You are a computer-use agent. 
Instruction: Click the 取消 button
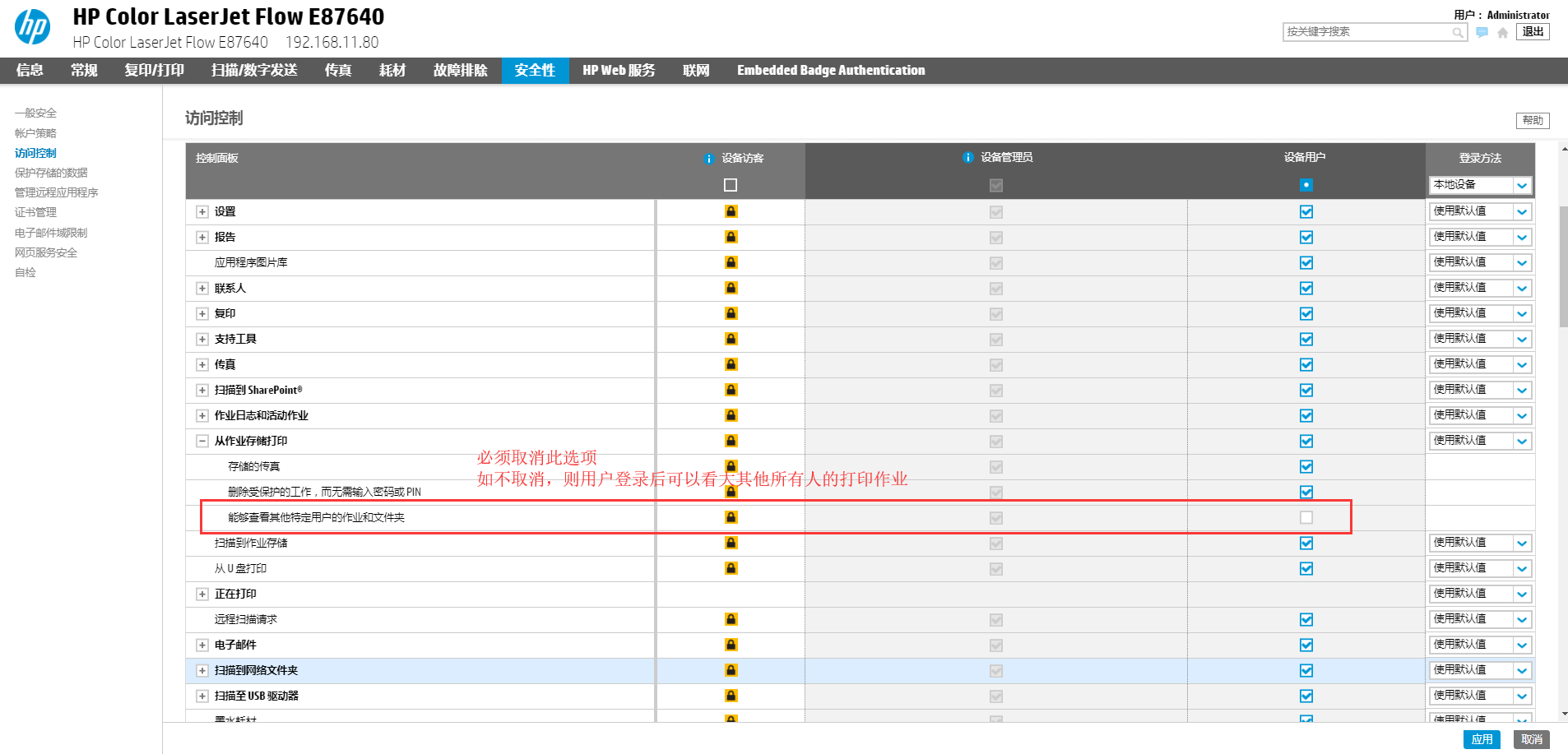tap(1532, 739)
